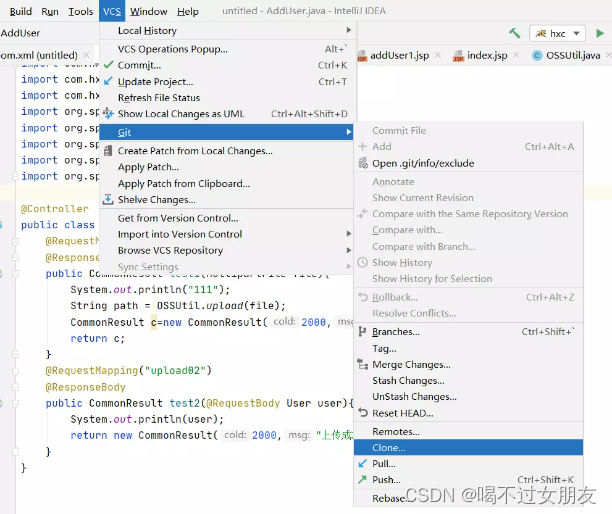Select UnStash Changes... entry

[x=468, y=397]
